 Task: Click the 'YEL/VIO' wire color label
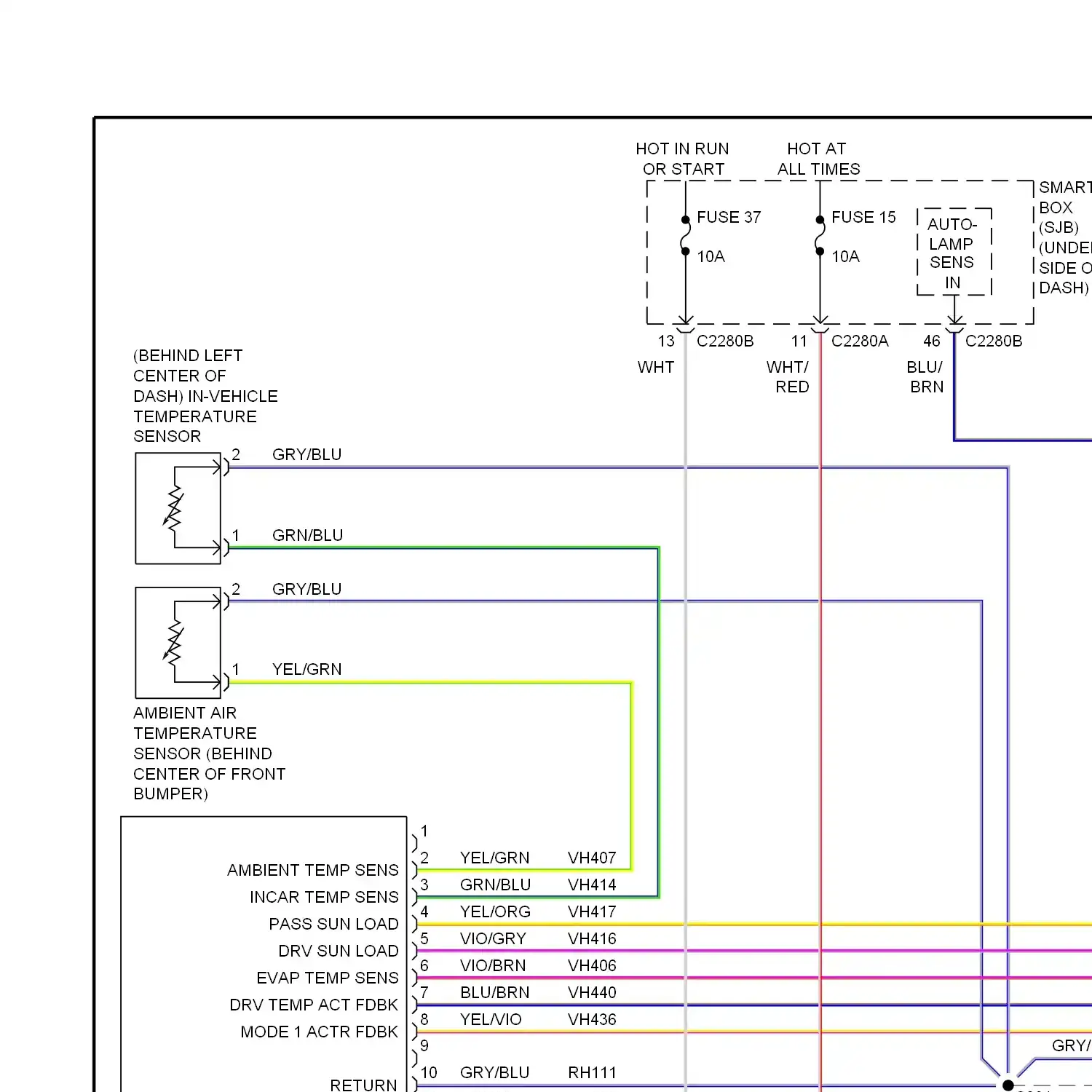pos(491,1019)
